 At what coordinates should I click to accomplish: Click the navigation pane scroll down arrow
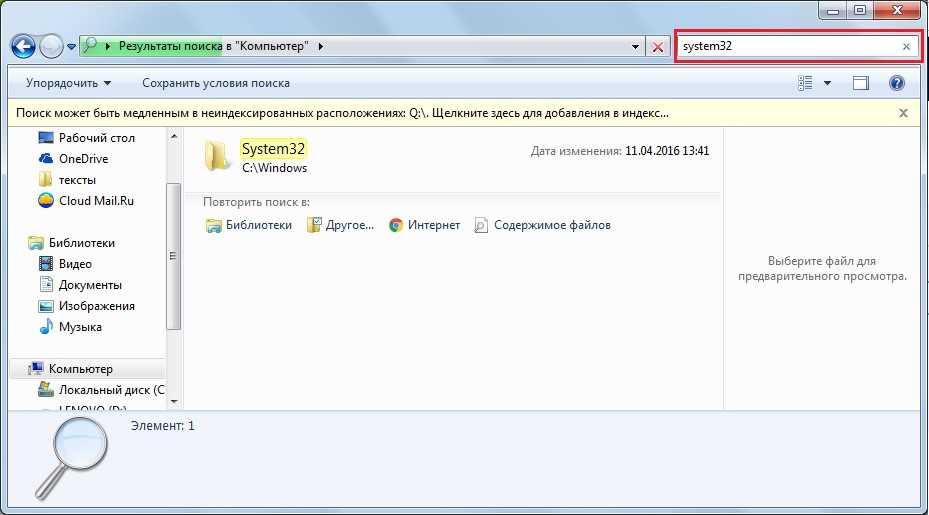pos(174,400)
